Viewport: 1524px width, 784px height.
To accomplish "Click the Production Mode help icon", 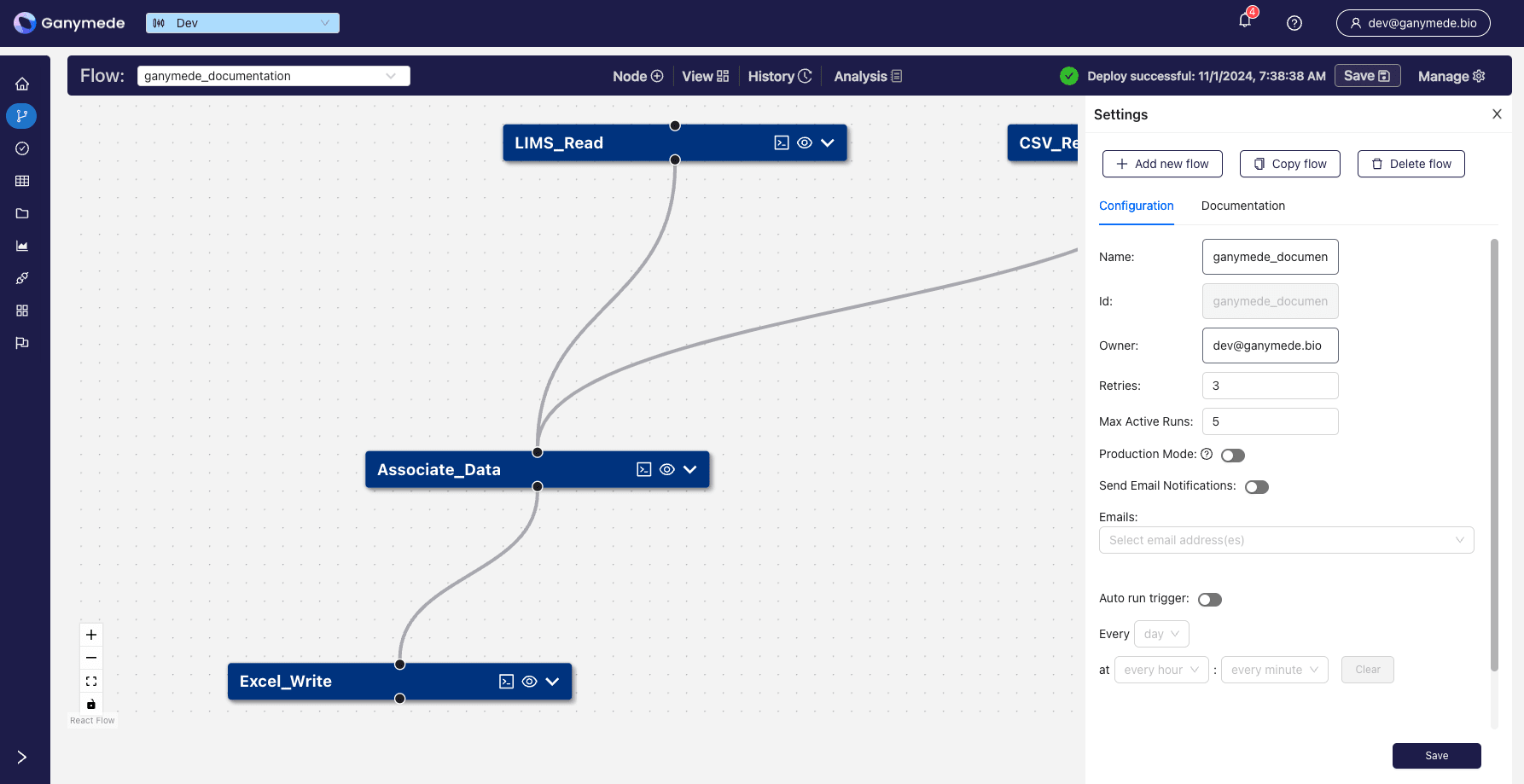I will (x=1207, y=454).
